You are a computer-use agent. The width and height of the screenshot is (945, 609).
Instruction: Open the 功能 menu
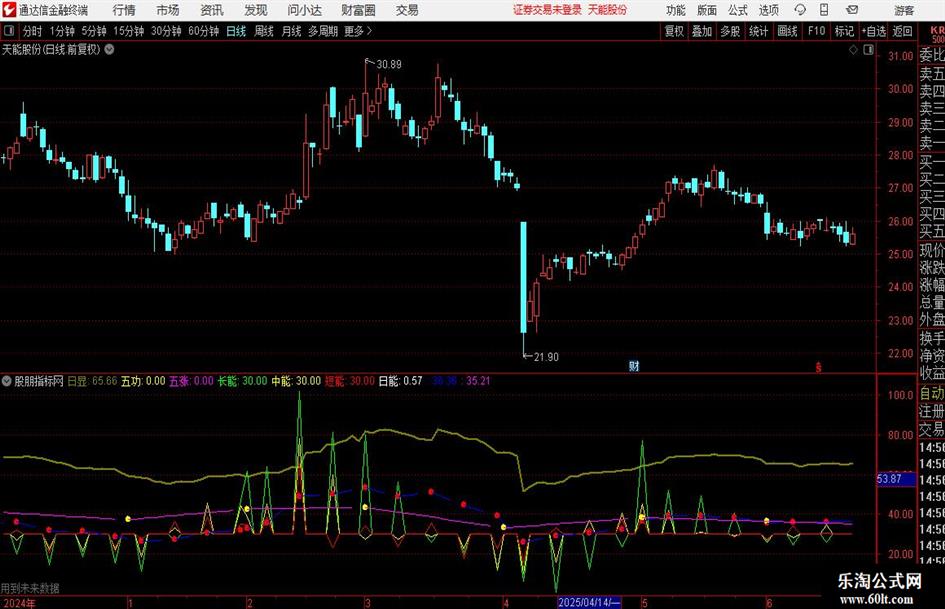676,10
